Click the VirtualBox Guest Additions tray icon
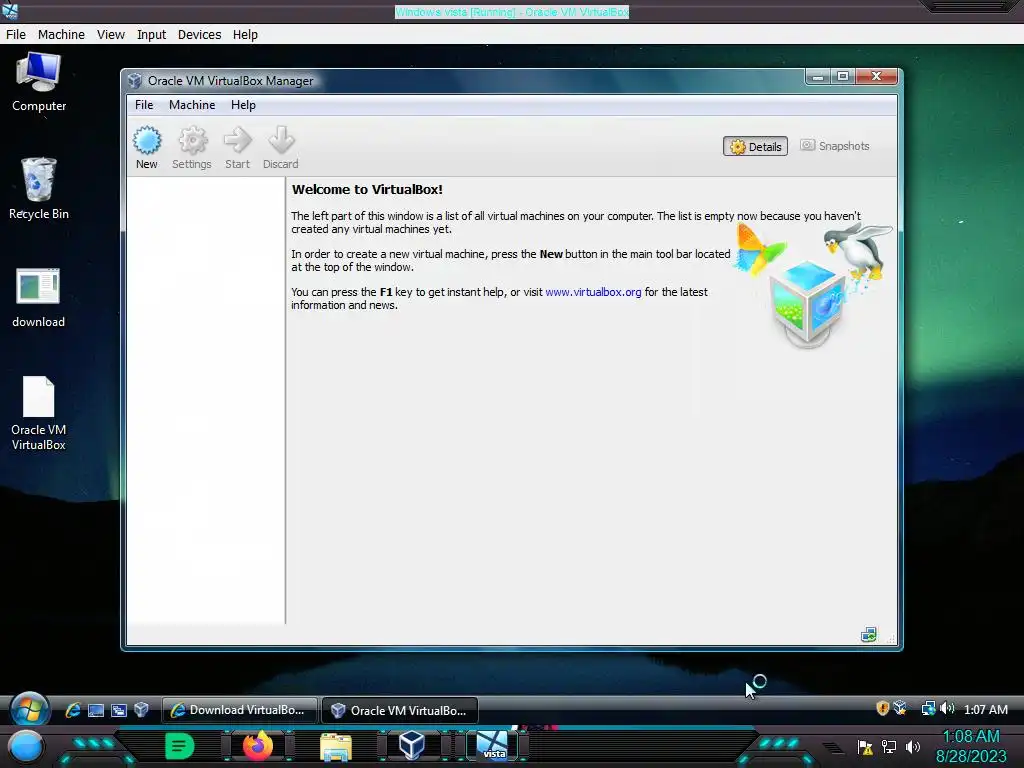The width and height of the screenshot is (1024, 768). pos(901,708)
